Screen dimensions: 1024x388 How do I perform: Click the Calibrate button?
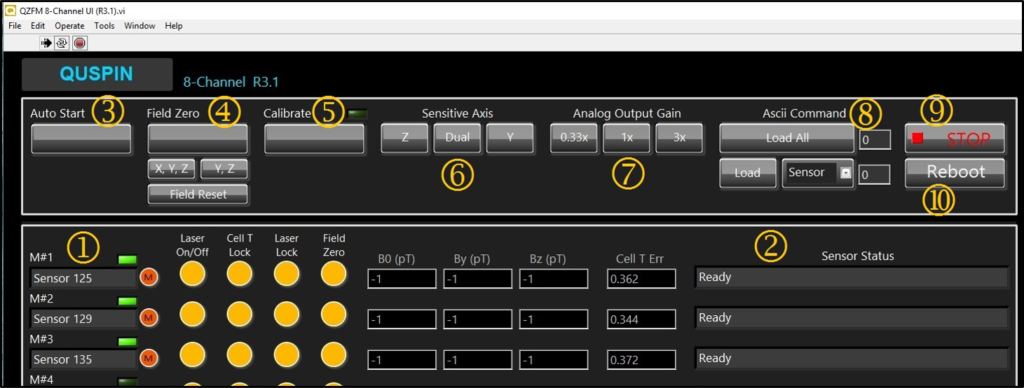click(x=314, y=138)
